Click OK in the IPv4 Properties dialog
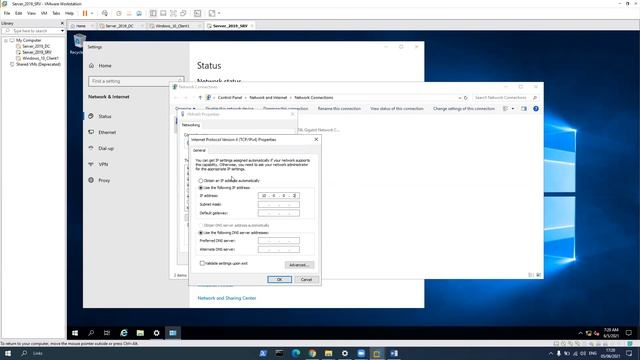640x360 pixels. [280, 280]
